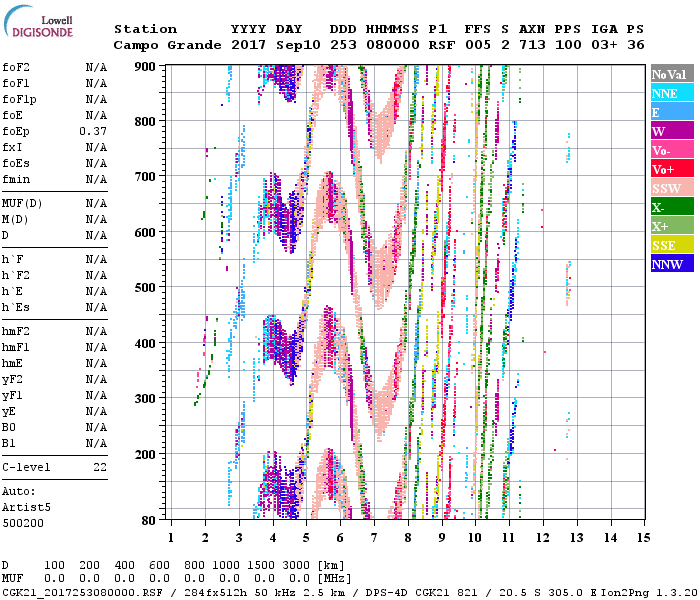The image size is (700, 600).
Task: Click the IGA value 03+
Action: pos(604,45)
